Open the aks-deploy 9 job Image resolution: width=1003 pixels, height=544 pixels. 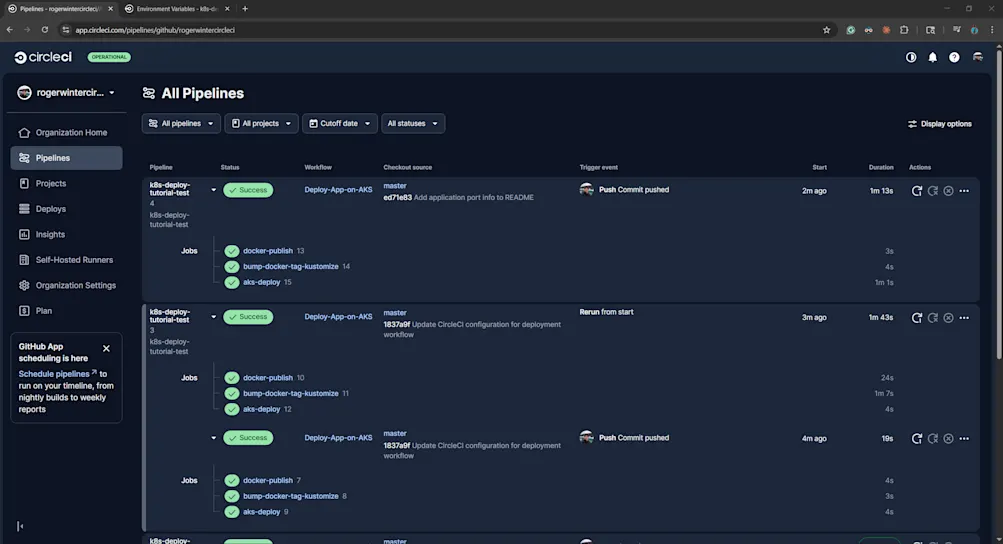click(262, 512)
